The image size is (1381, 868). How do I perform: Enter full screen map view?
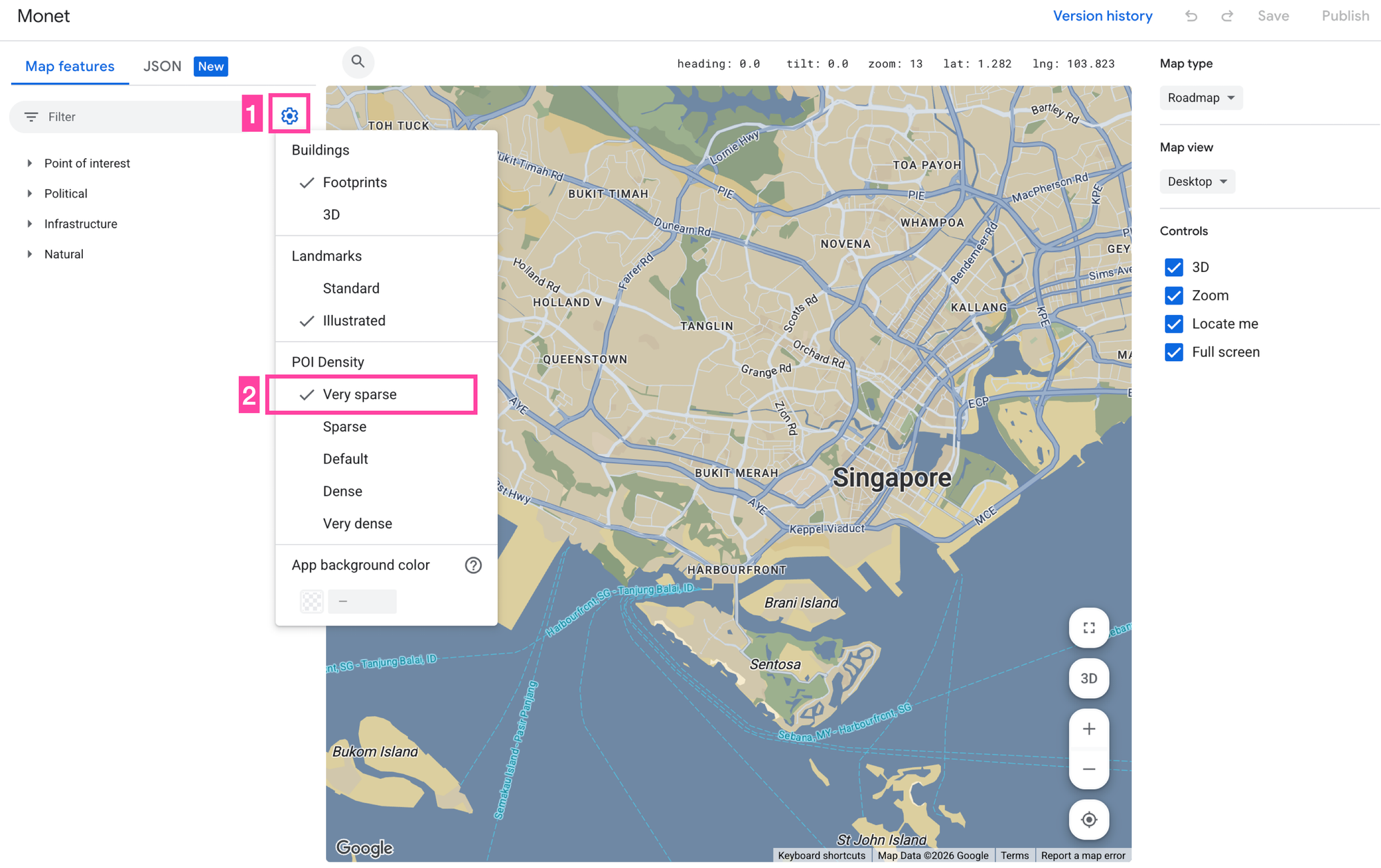click(1089, 628)
